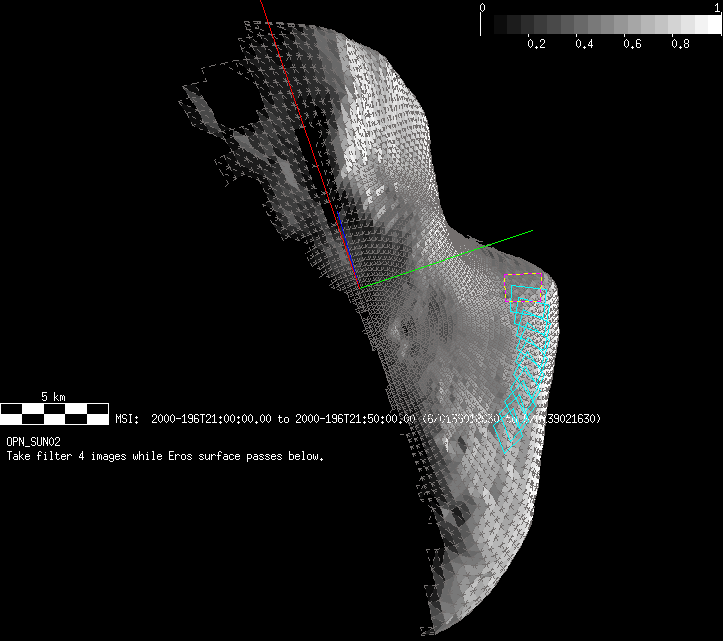
Task: Click the colorbar maximum label 1
Action: pyautogui.click(x=717, y=7)
